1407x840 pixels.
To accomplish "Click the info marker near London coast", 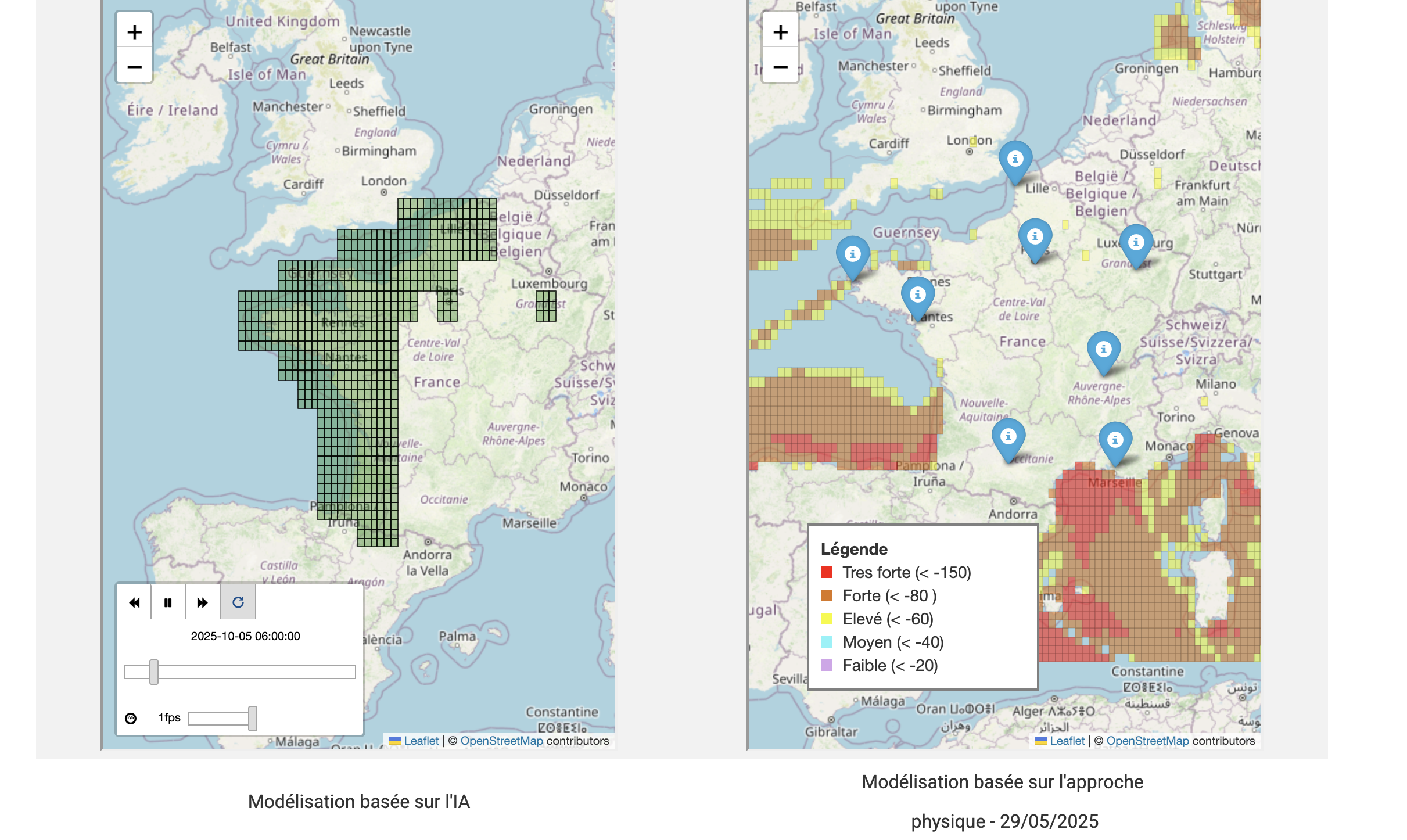I will [1015, 159].
